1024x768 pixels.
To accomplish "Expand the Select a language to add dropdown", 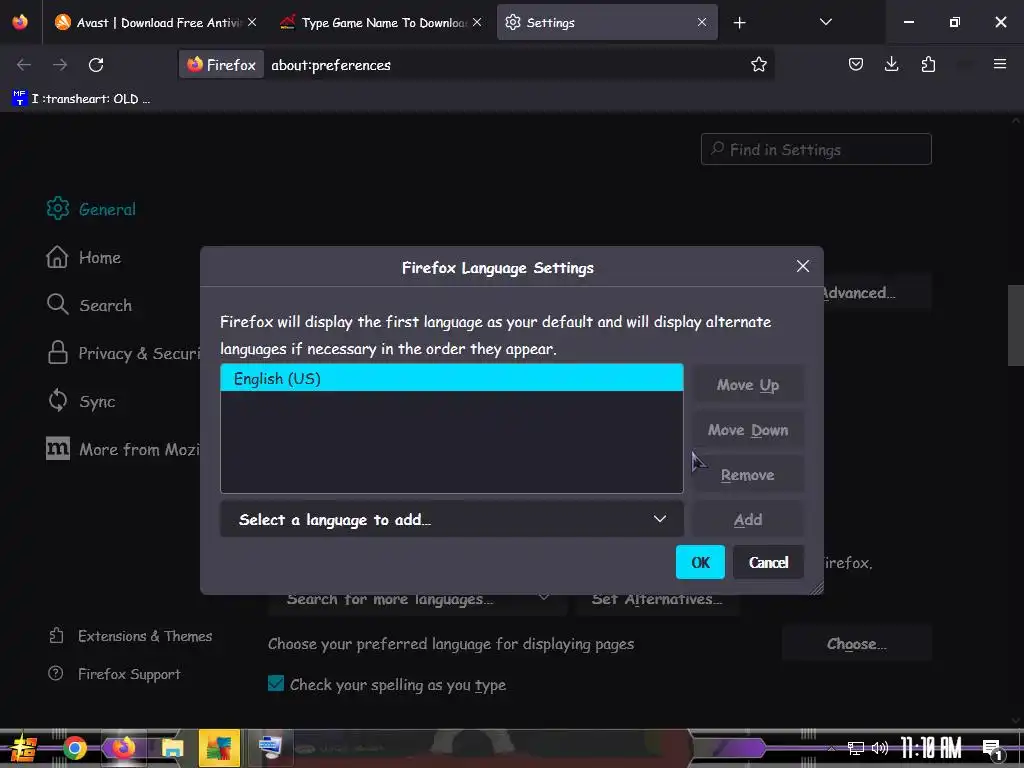I will pos(452,520).
